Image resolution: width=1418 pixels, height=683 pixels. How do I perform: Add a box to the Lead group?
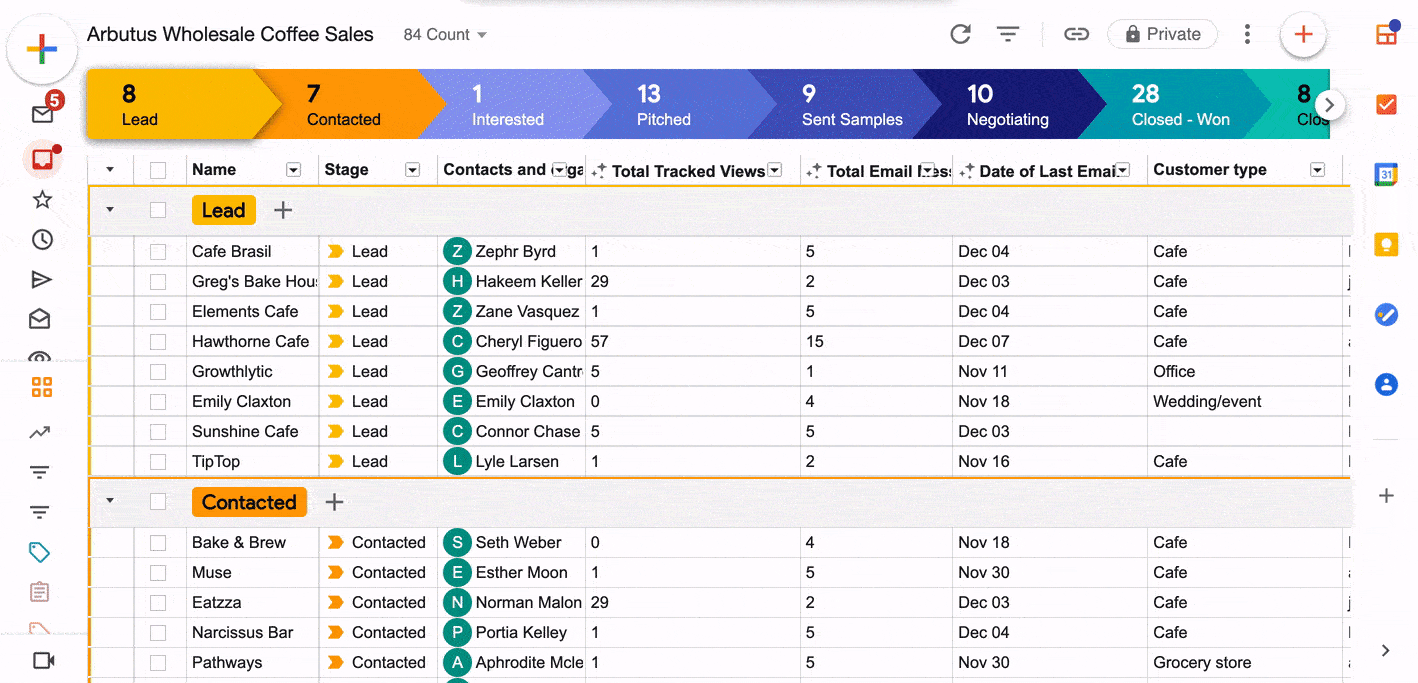point(283,210)
